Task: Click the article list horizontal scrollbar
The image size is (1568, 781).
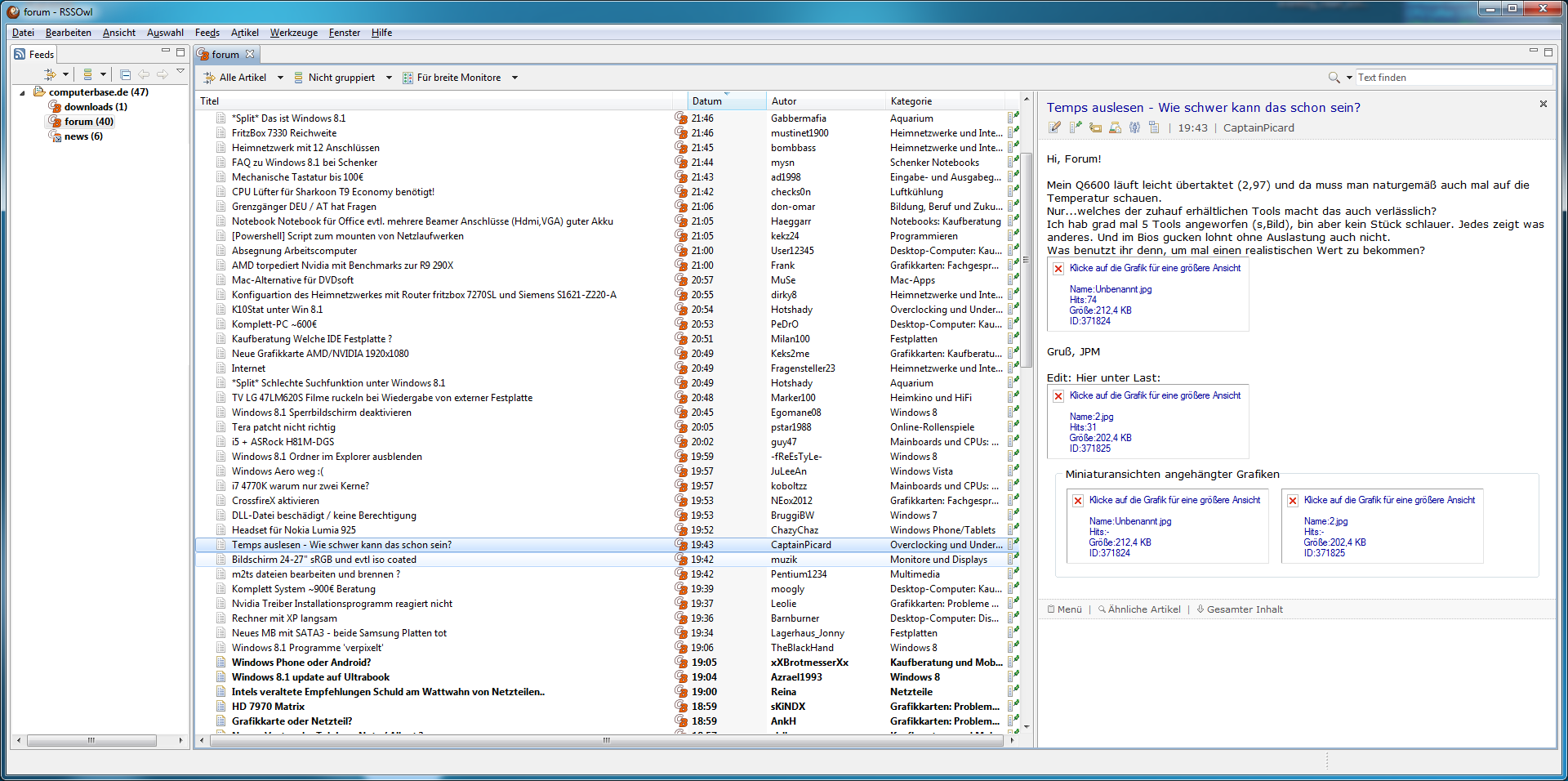Action: [x=606, y=740]
